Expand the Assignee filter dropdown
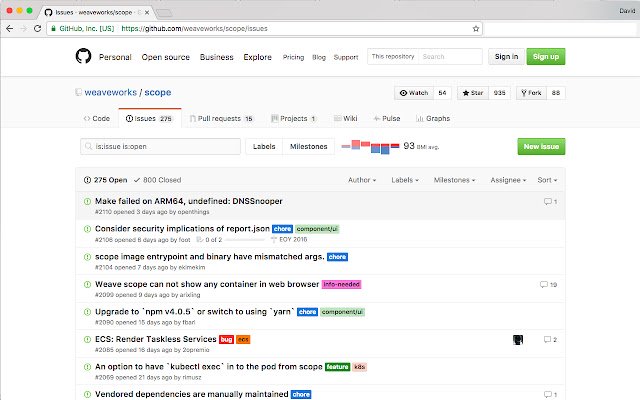Image resolution: width=640 pixels, height=400 pixels. click(508, 180)
